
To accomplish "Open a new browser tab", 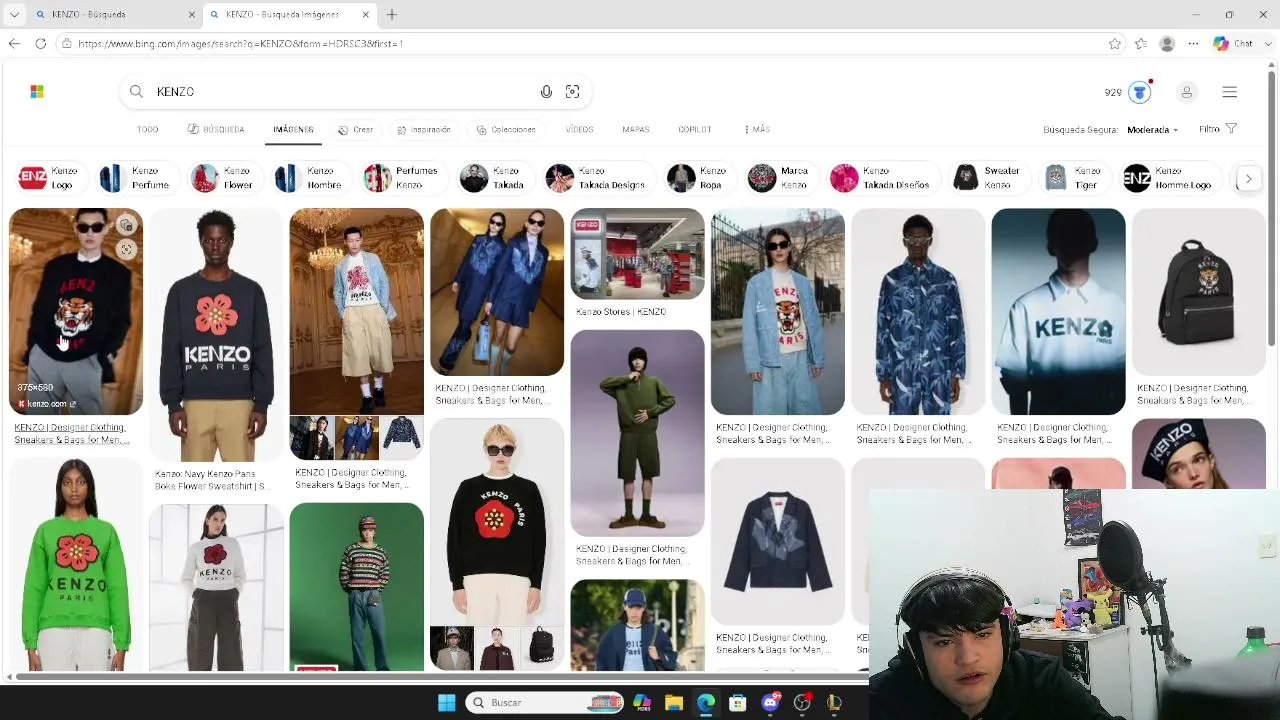I will pos(392,14).
